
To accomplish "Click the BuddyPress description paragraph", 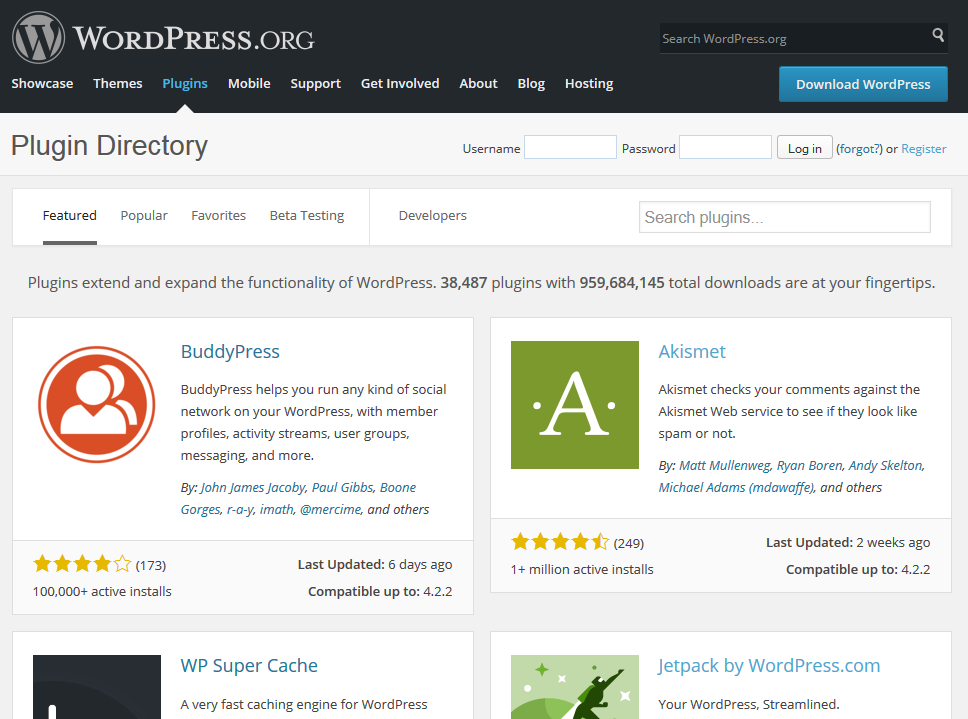I will point(314,422).
